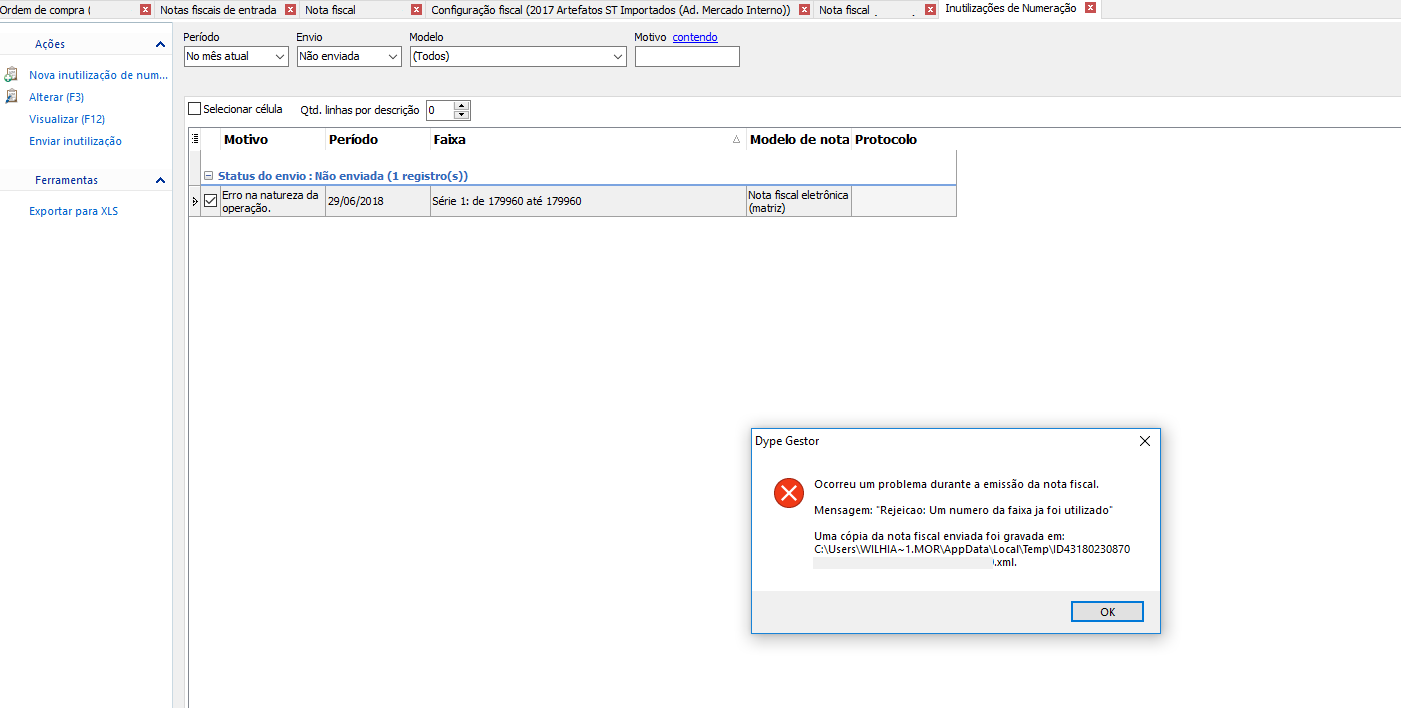
Task: Close the second Nota fiscal tab
Action: [930, 9]
